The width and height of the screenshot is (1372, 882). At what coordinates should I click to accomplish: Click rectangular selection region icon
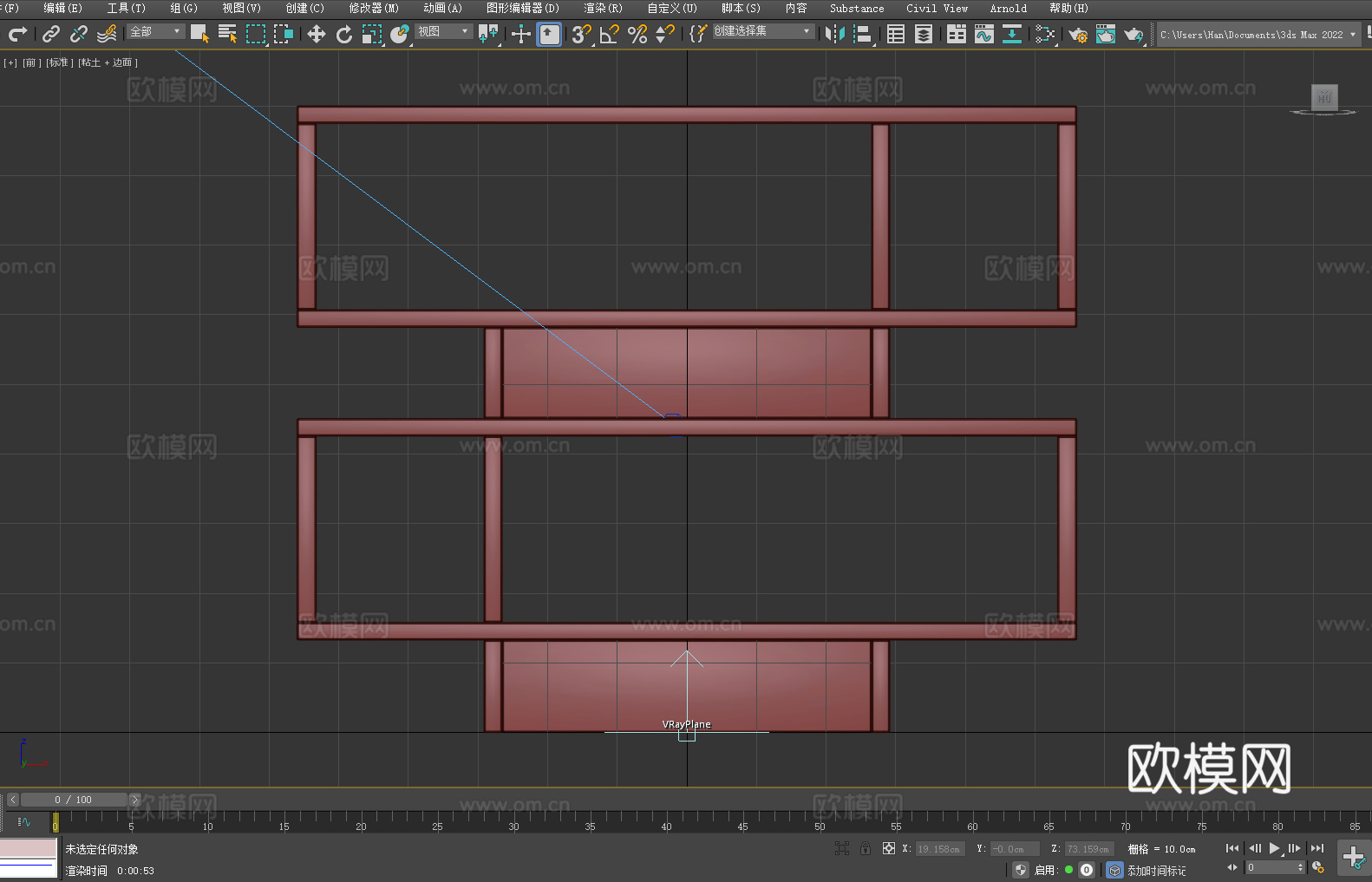pyautogui.click(x=256, y=34)
